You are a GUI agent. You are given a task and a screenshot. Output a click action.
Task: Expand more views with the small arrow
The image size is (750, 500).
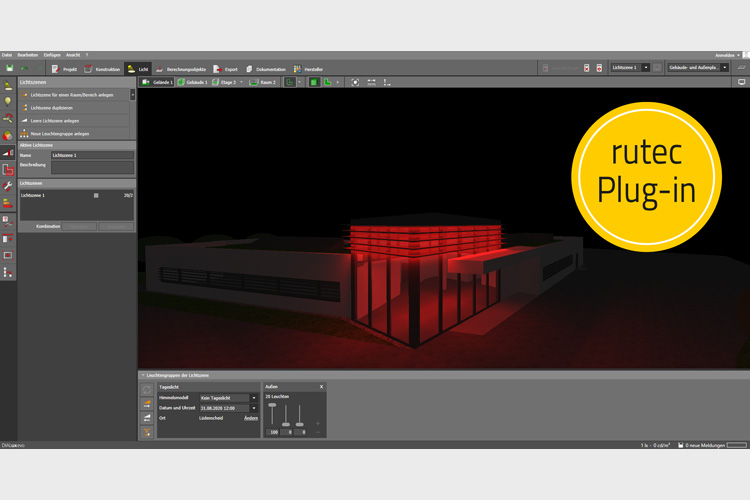[338, 82]
